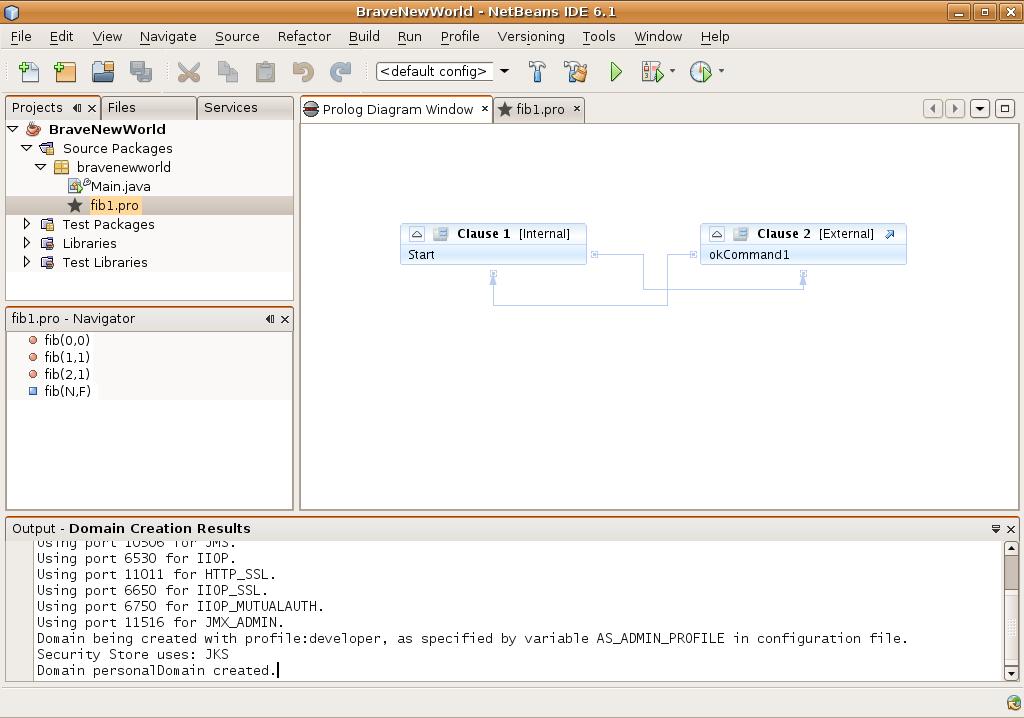
Task: Select fib1.pro in project tree
Action: (114, 206)
